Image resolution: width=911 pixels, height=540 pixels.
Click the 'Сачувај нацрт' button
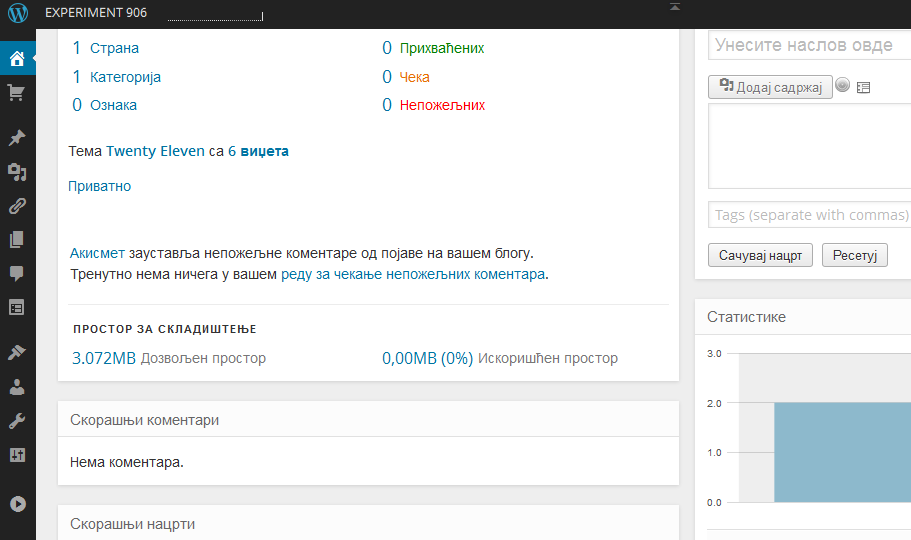click(x=760, y=255)
